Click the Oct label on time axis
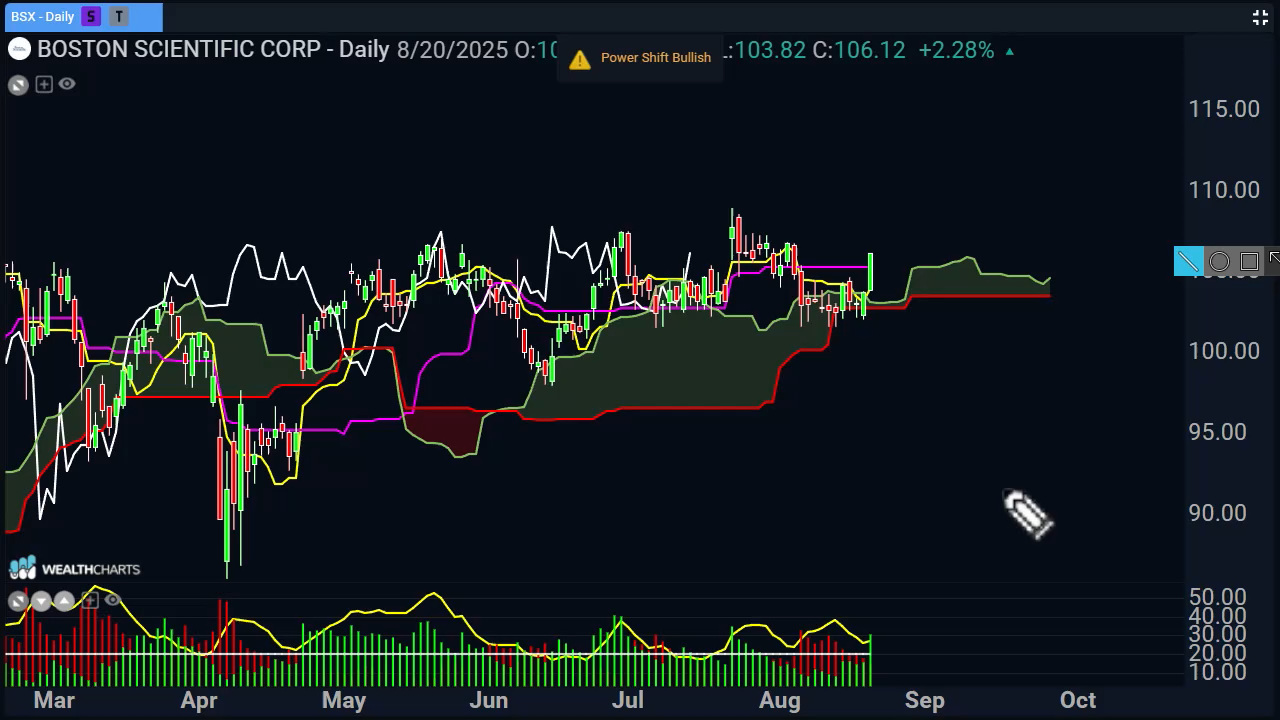 tap(1077, 700)
